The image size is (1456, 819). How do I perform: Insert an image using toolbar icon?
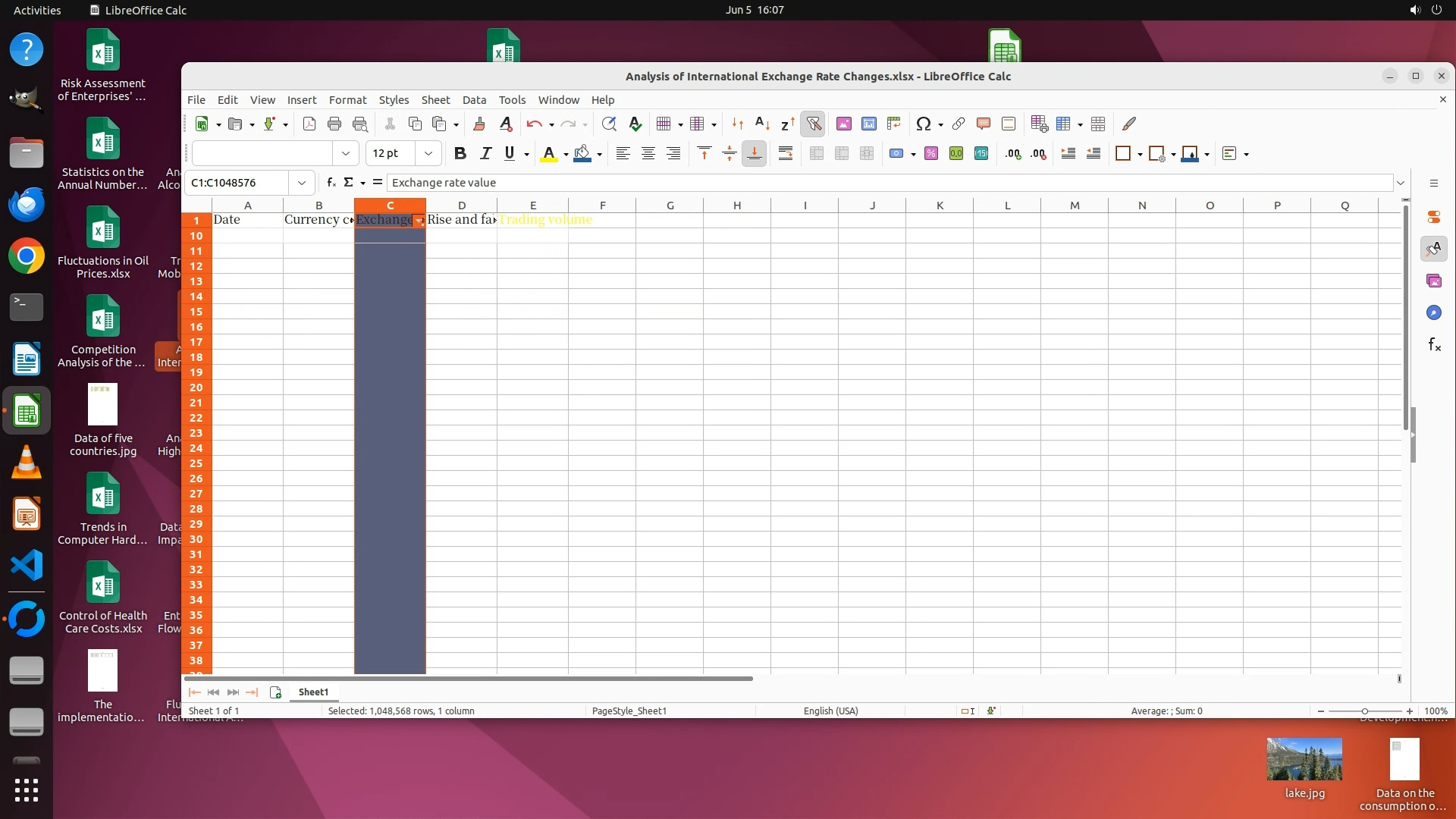[843, 124]
